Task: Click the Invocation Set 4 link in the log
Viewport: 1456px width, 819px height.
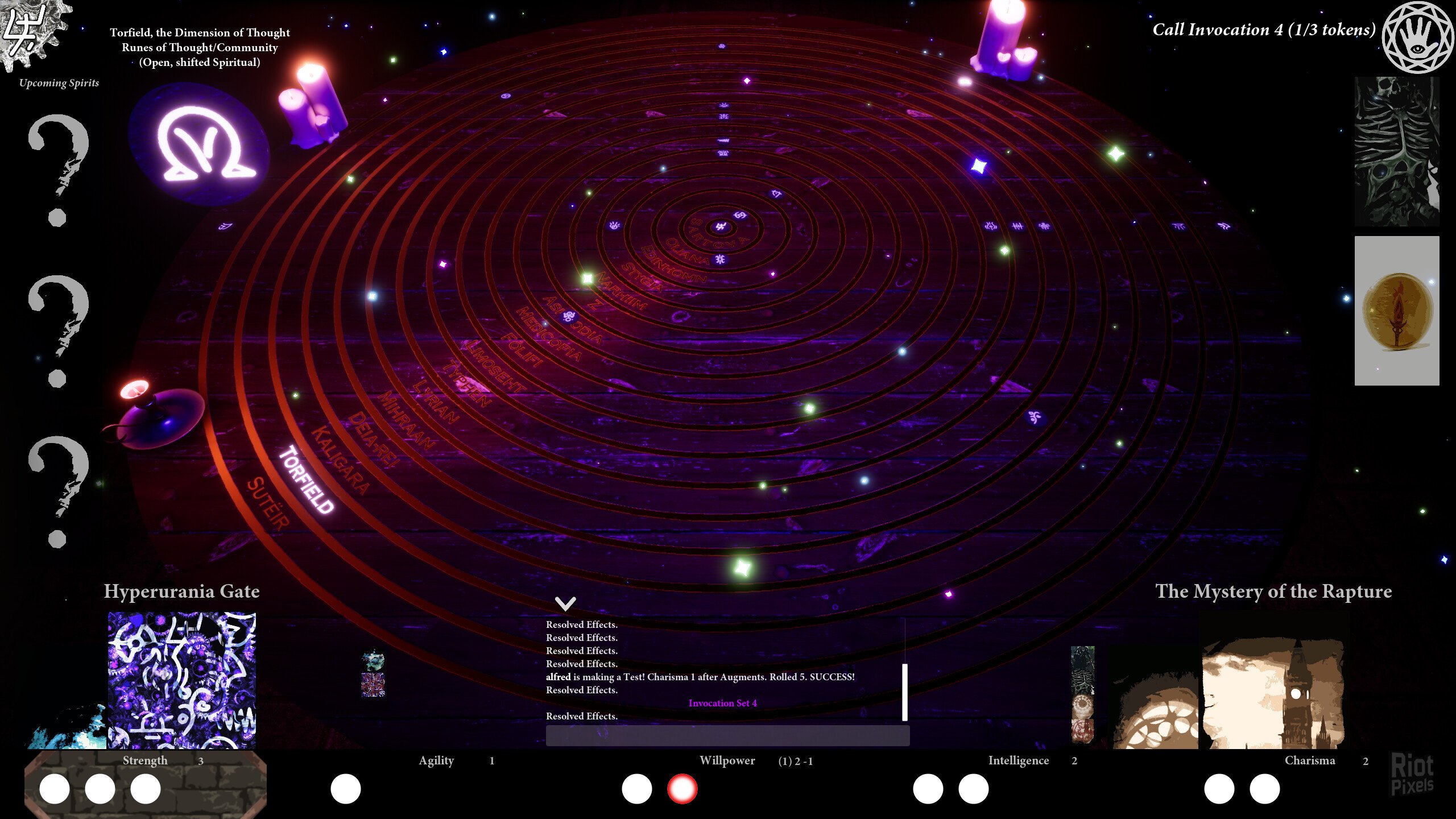Action: click(x=723, y=703)
